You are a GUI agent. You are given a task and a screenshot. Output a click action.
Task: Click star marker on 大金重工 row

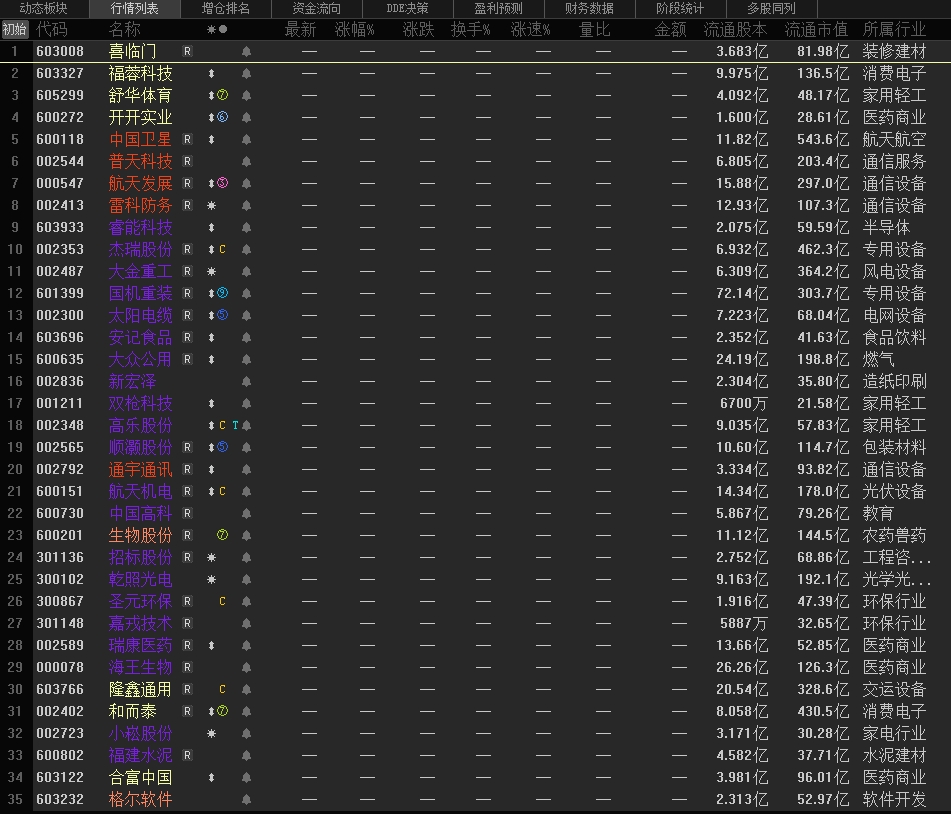[x=211, y=271]
